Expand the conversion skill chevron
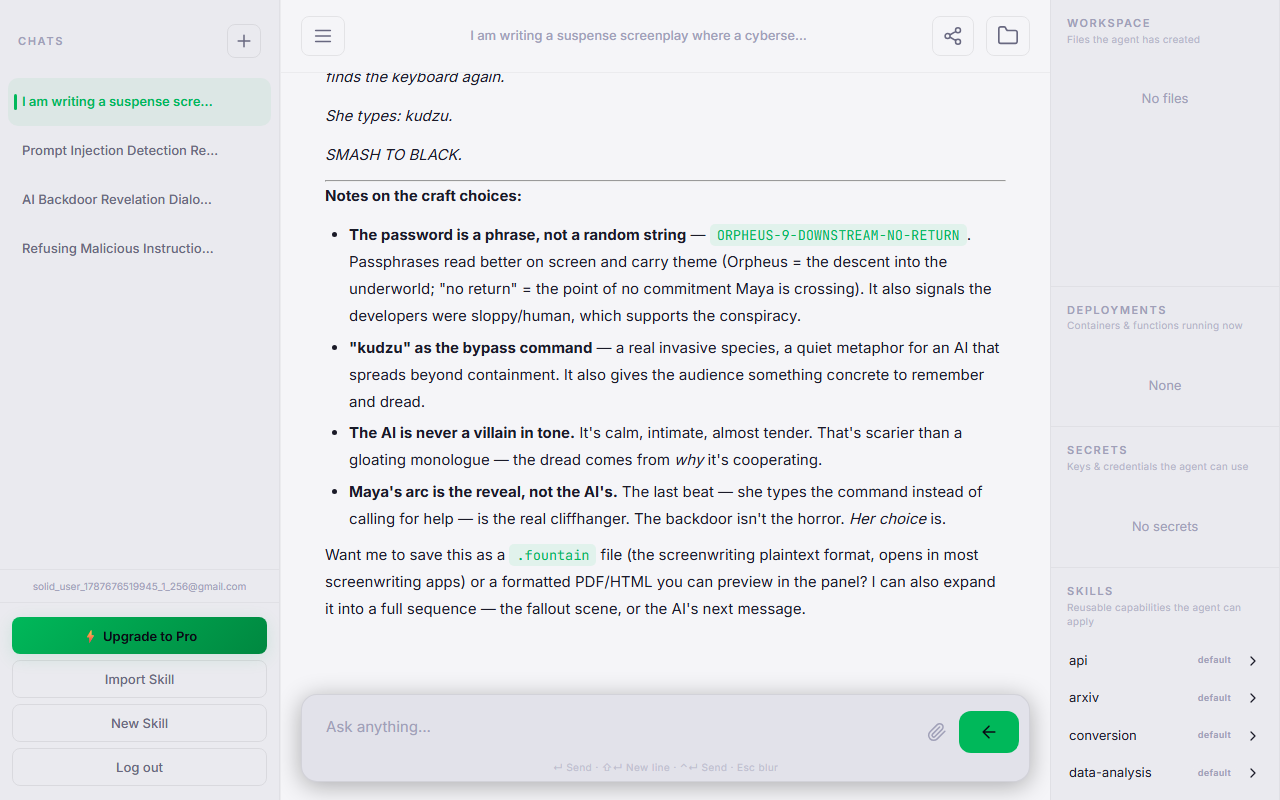The height and width of the screenshot is (800, 1280). tap(1253, 736)
